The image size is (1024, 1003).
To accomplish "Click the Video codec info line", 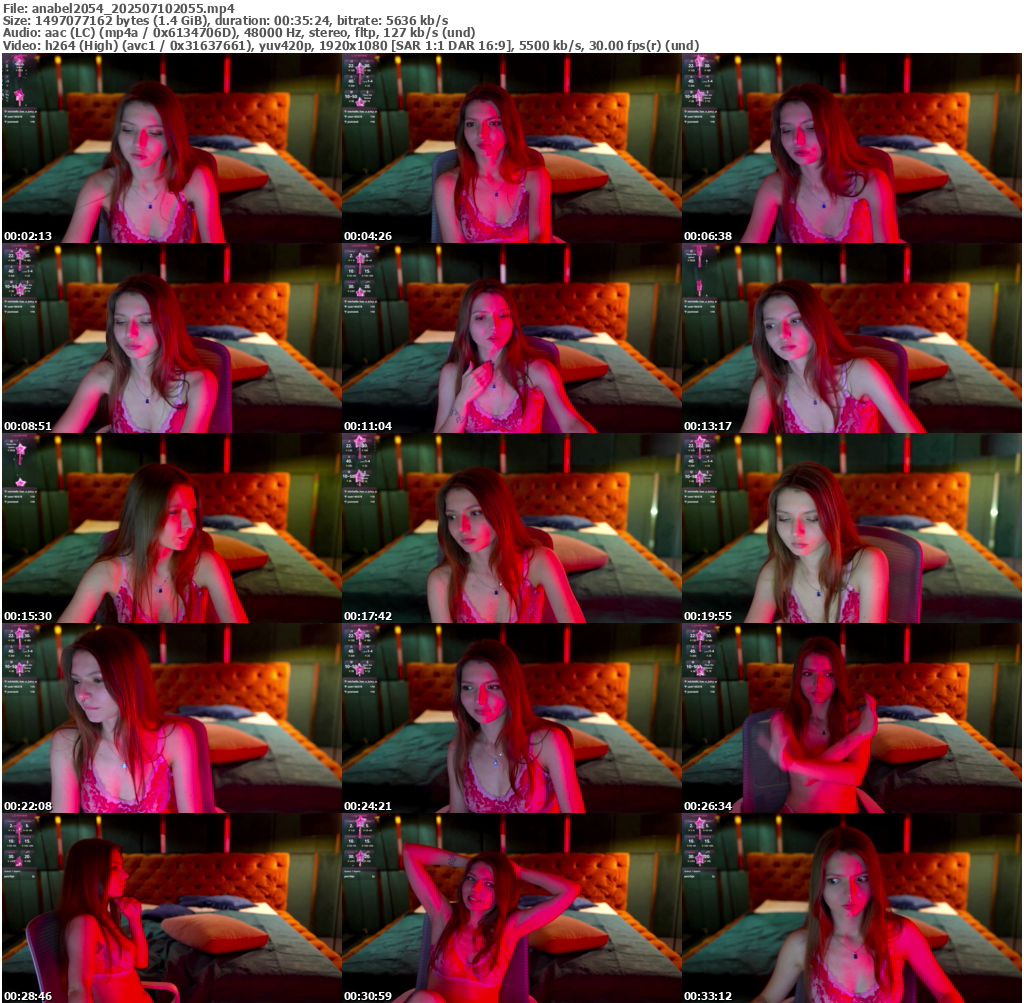I will click(351, 45).
